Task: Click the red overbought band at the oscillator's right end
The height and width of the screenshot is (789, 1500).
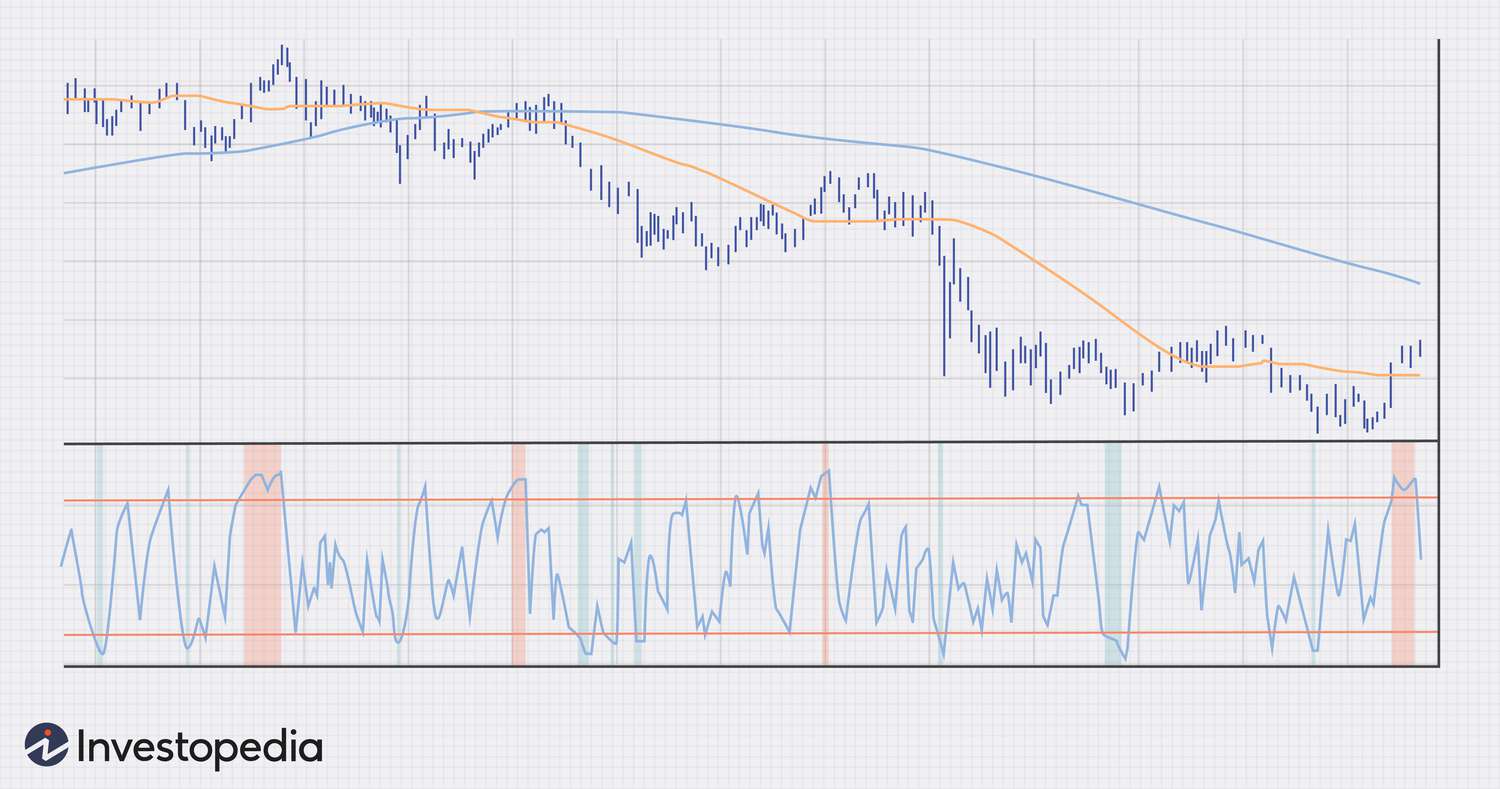Action: click(x=1403, y=555)
